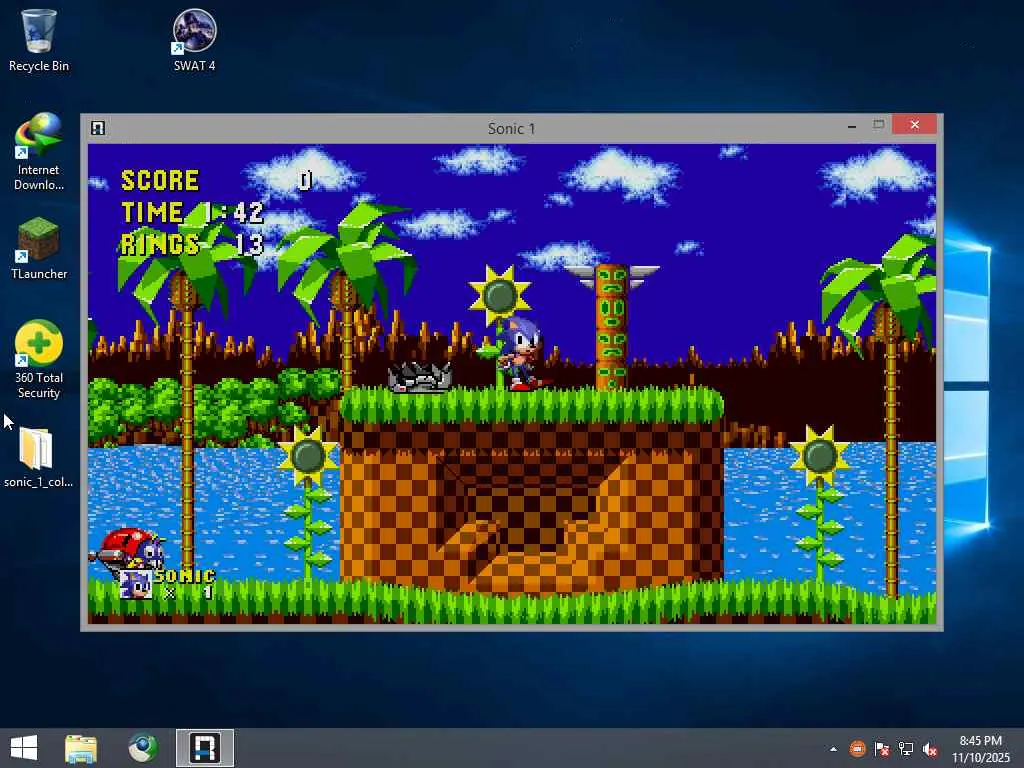This screenshot has height=768, width=1024.
Task: Click the SCORE label in the game
Action: (x=160, y=180)
